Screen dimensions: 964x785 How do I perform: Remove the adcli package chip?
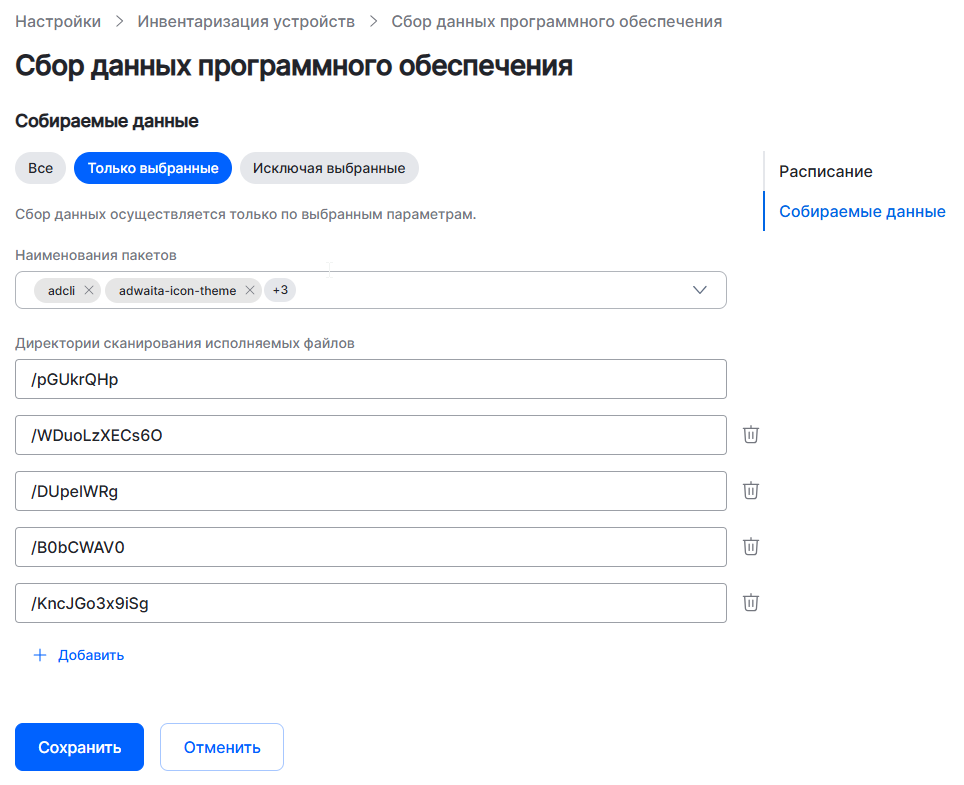(x=89, y=291)
